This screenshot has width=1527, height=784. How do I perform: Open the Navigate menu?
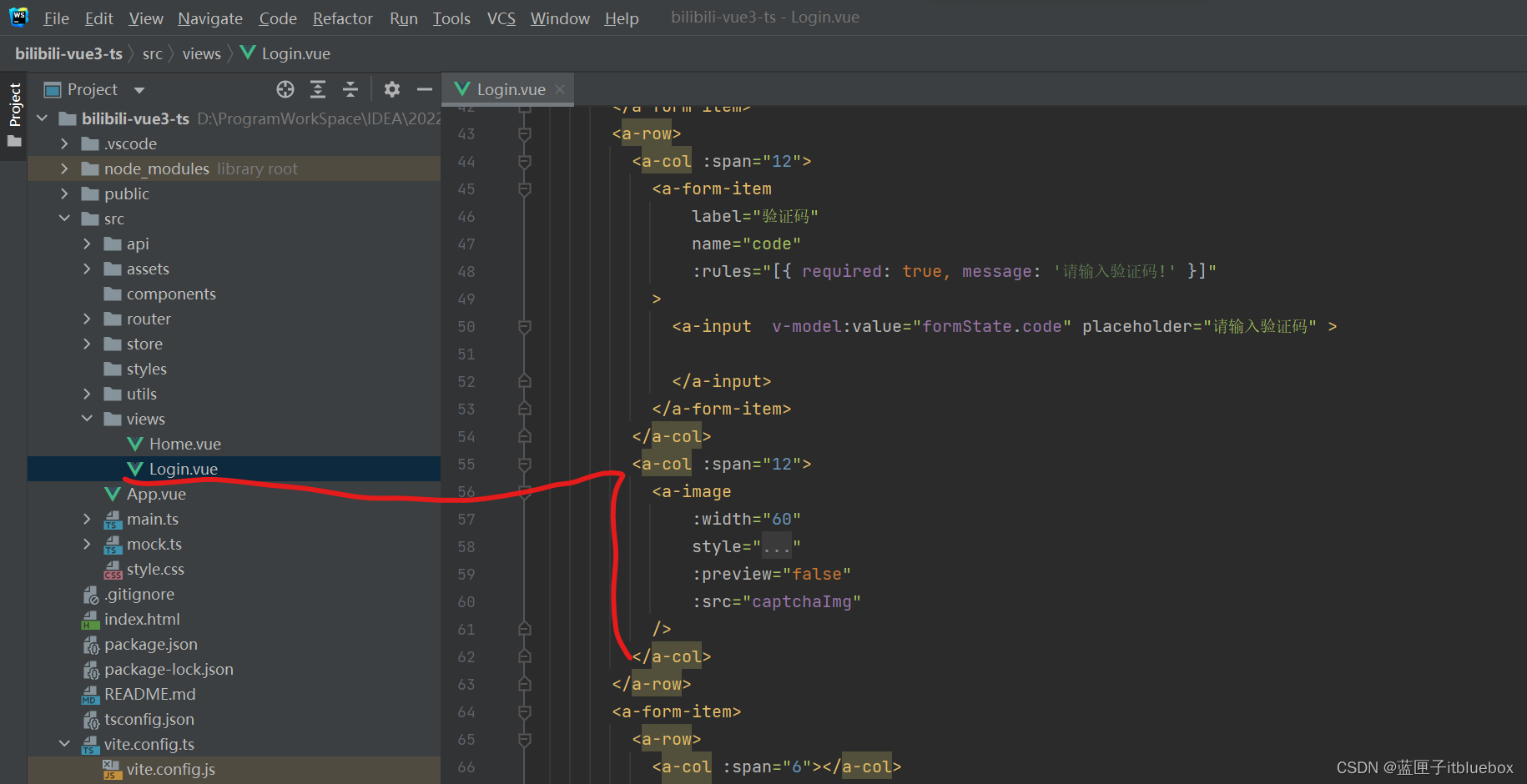coord(209,18)
